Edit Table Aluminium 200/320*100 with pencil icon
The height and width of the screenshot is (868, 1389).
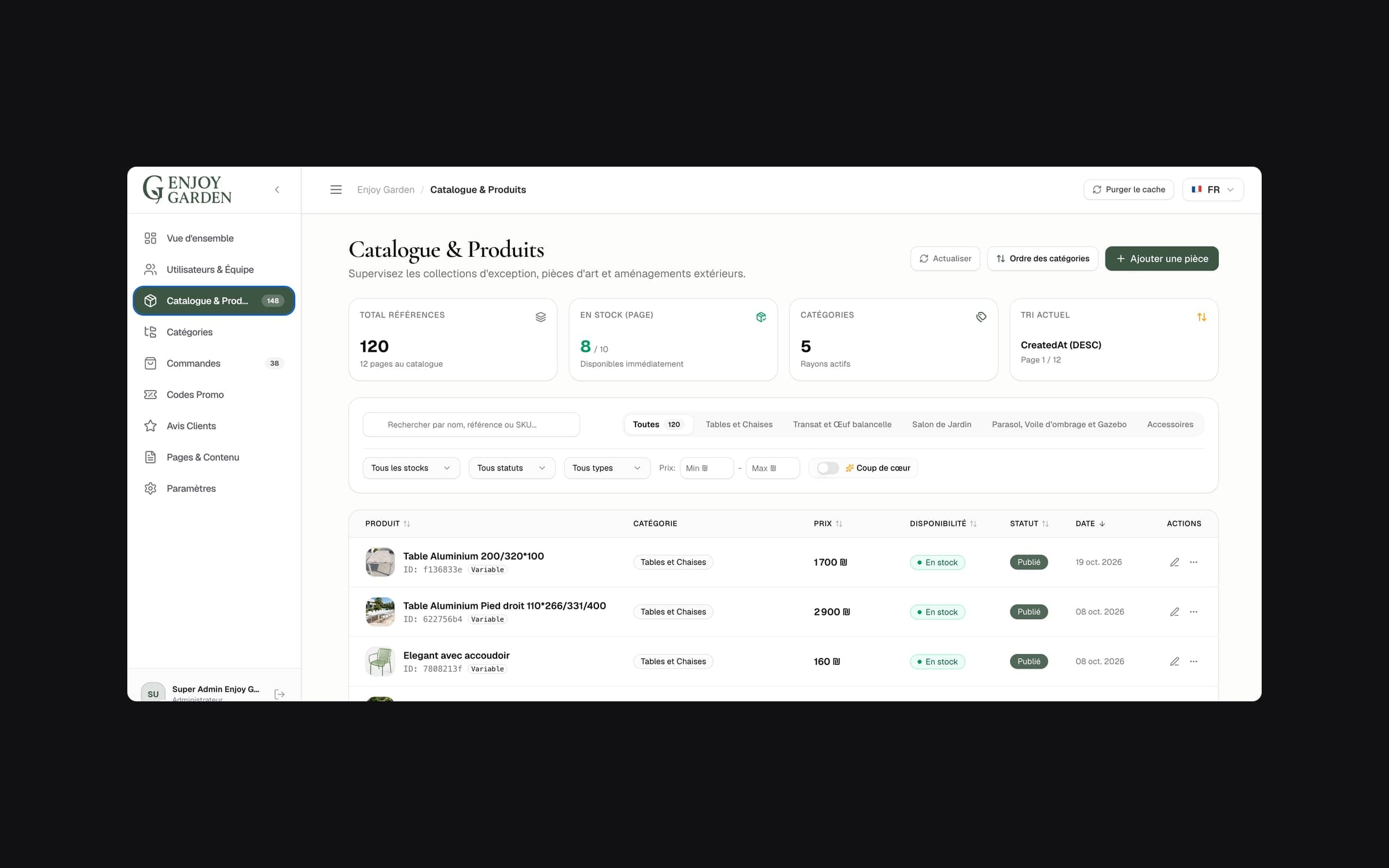pyautogui.click(x=1174, y=562)
